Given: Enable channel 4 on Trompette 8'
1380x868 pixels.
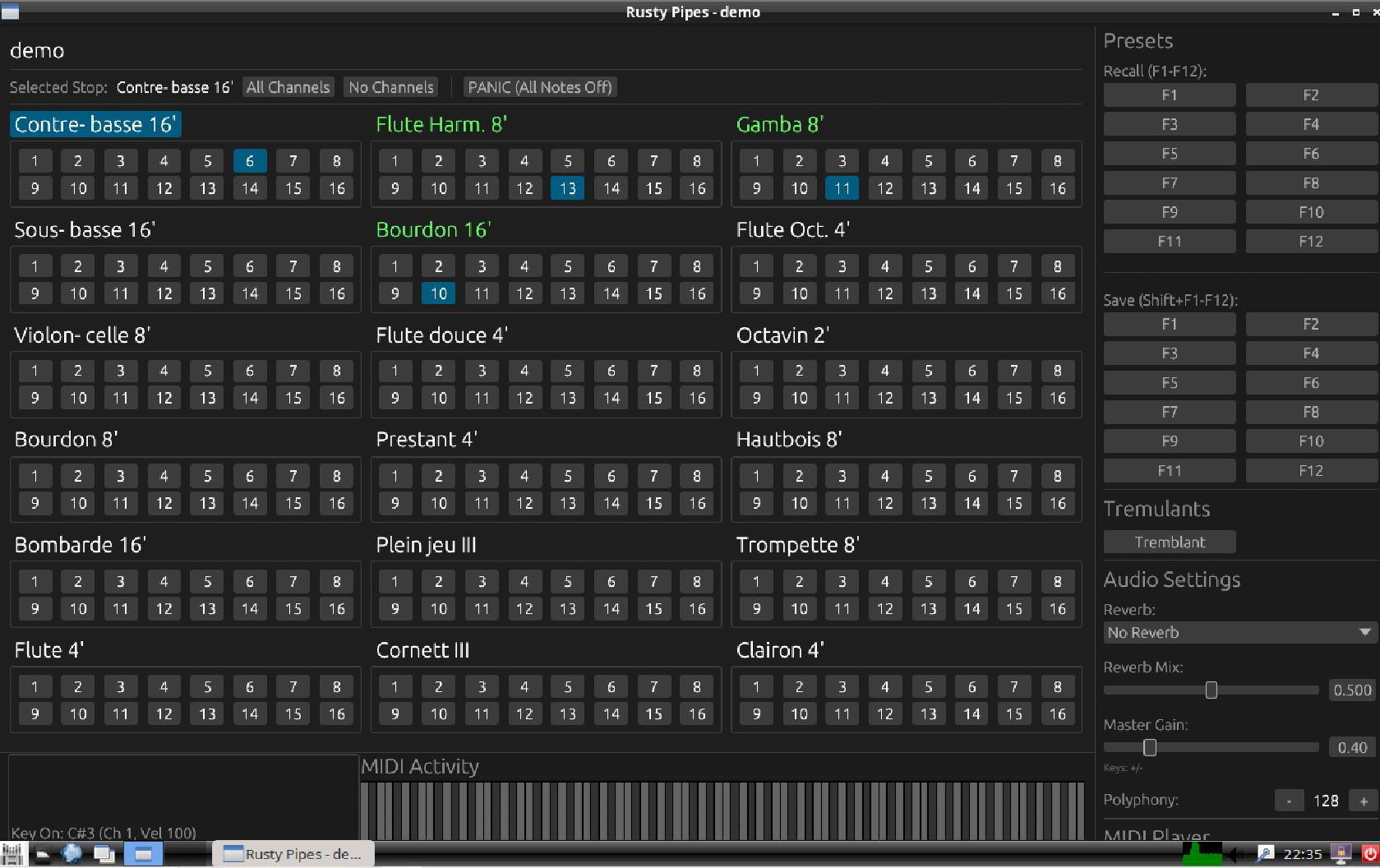Looking at the screenshot, I should point(885,582).
